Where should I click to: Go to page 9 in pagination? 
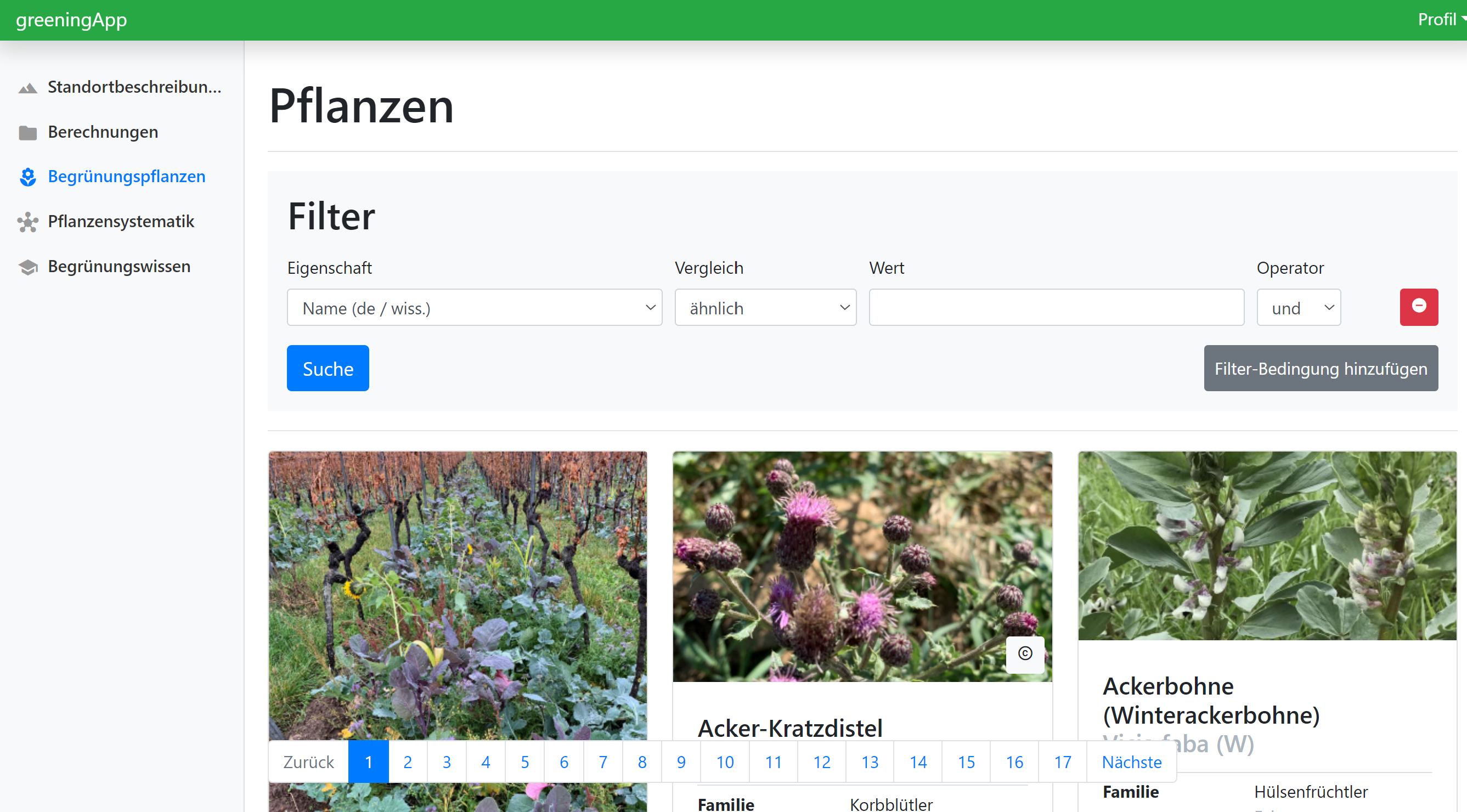(681, 762)
